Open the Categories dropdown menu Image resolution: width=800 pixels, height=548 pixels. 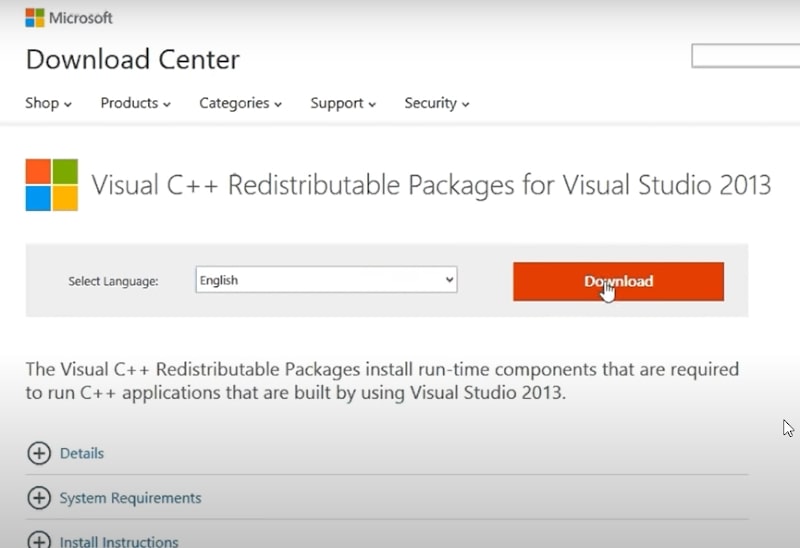click(x=240, y=103)
